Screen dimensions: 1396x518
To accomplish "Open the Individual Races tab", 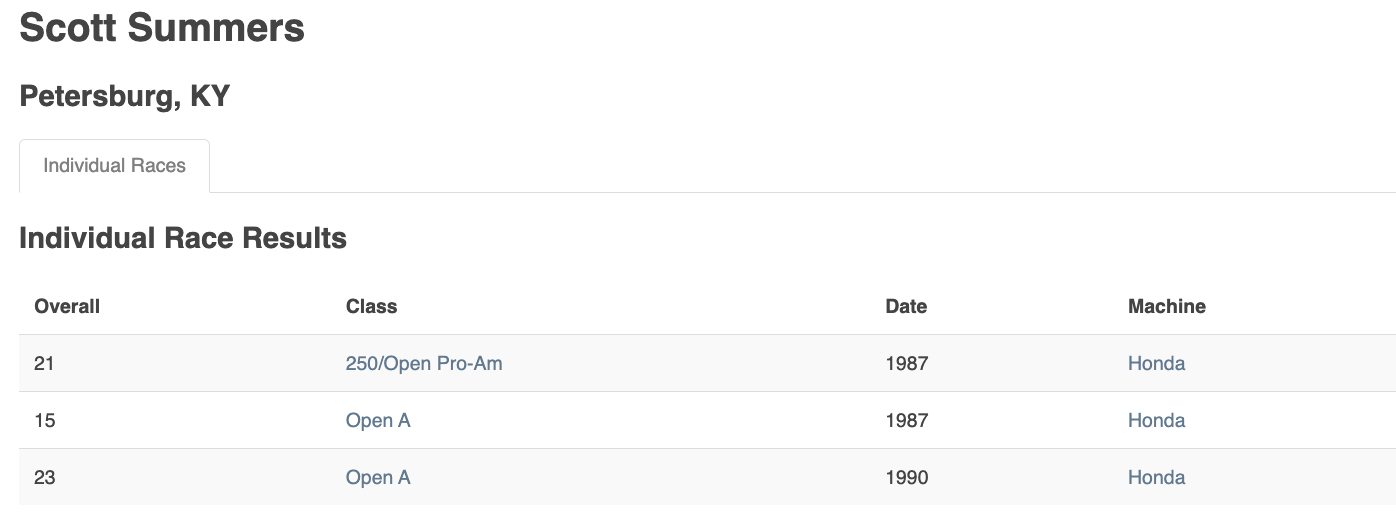I will (114, 166).
